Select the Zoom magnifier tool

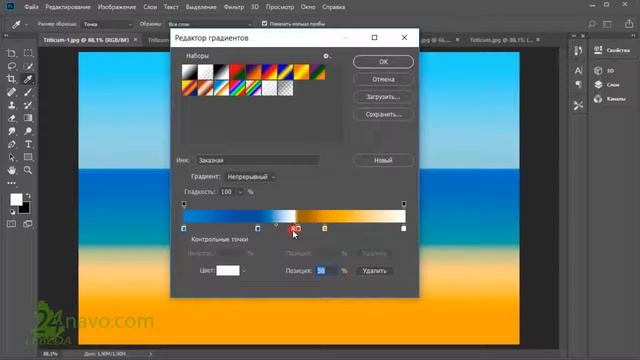point(28,170)
